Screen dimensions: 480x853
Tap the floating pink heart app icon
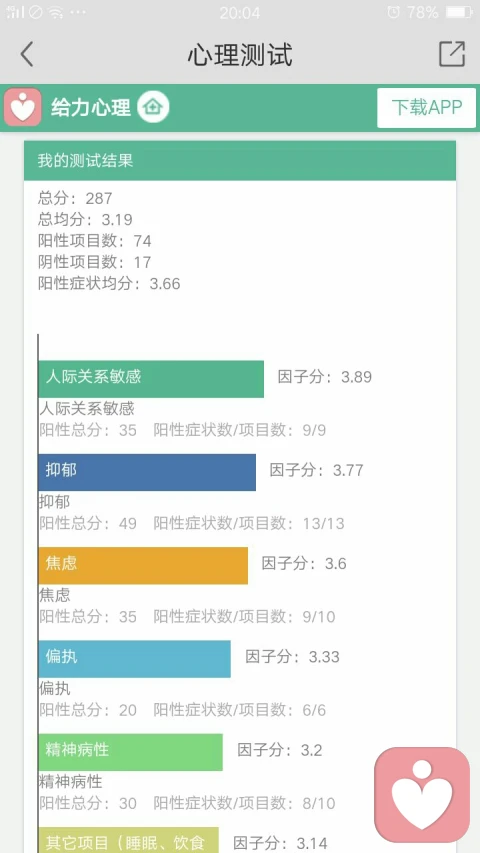point(422,795)
